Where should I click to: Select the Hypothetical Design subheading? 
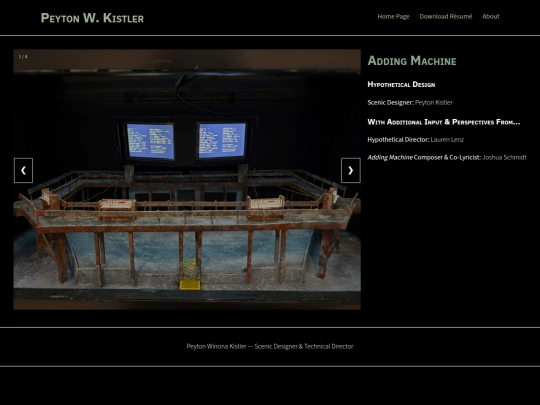tap(401, 85)
